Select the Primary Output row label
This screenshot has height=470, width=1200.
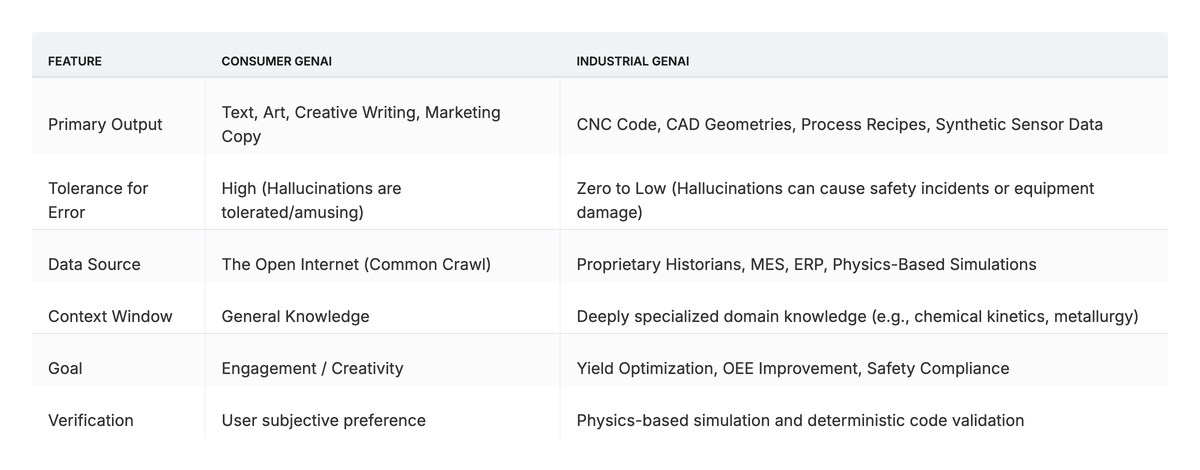pyautogui.click(x=105, y=125)
